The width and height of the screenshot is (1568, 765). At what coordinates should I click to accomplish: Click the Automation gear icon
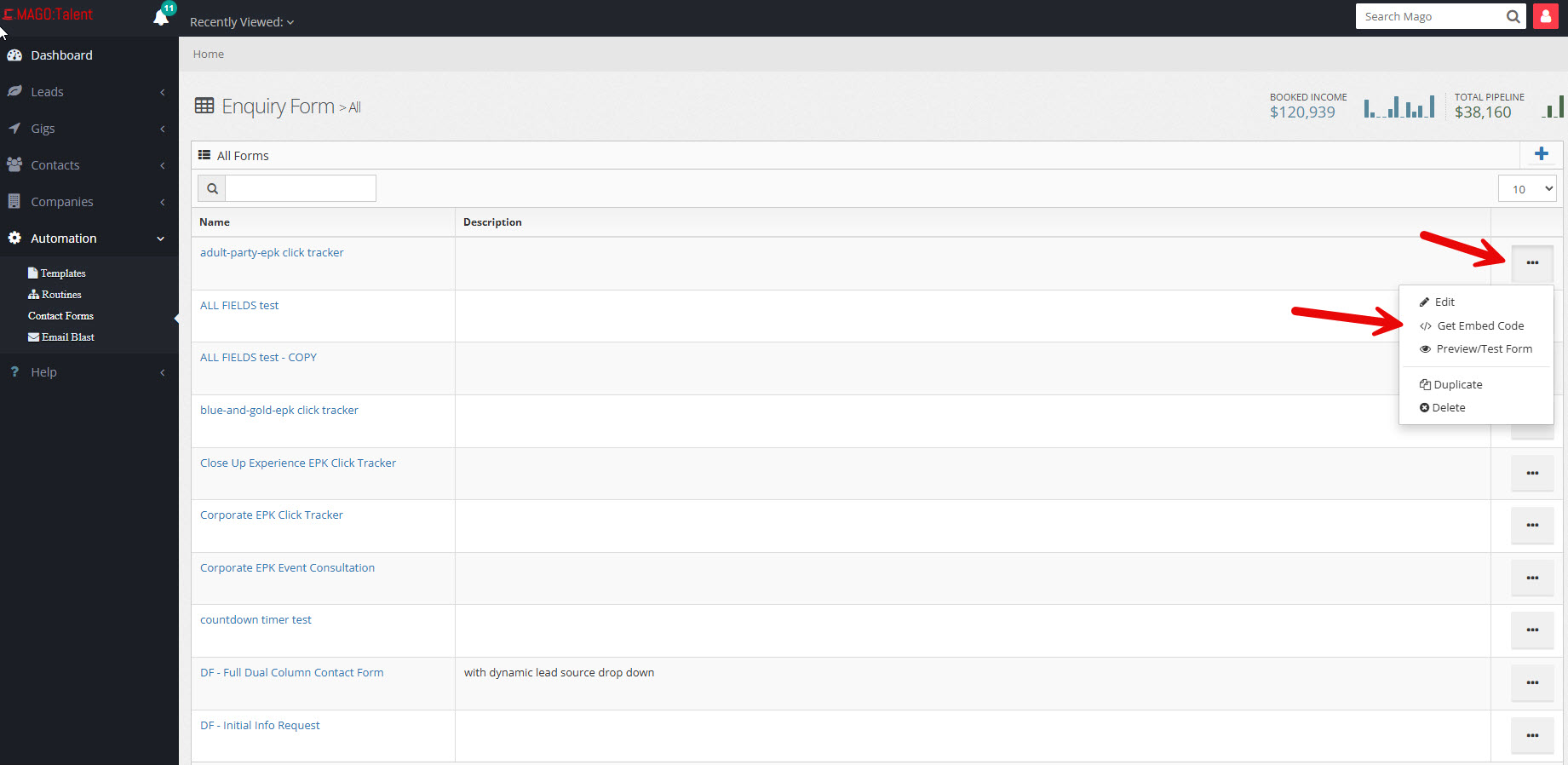(x=14, y=238)
